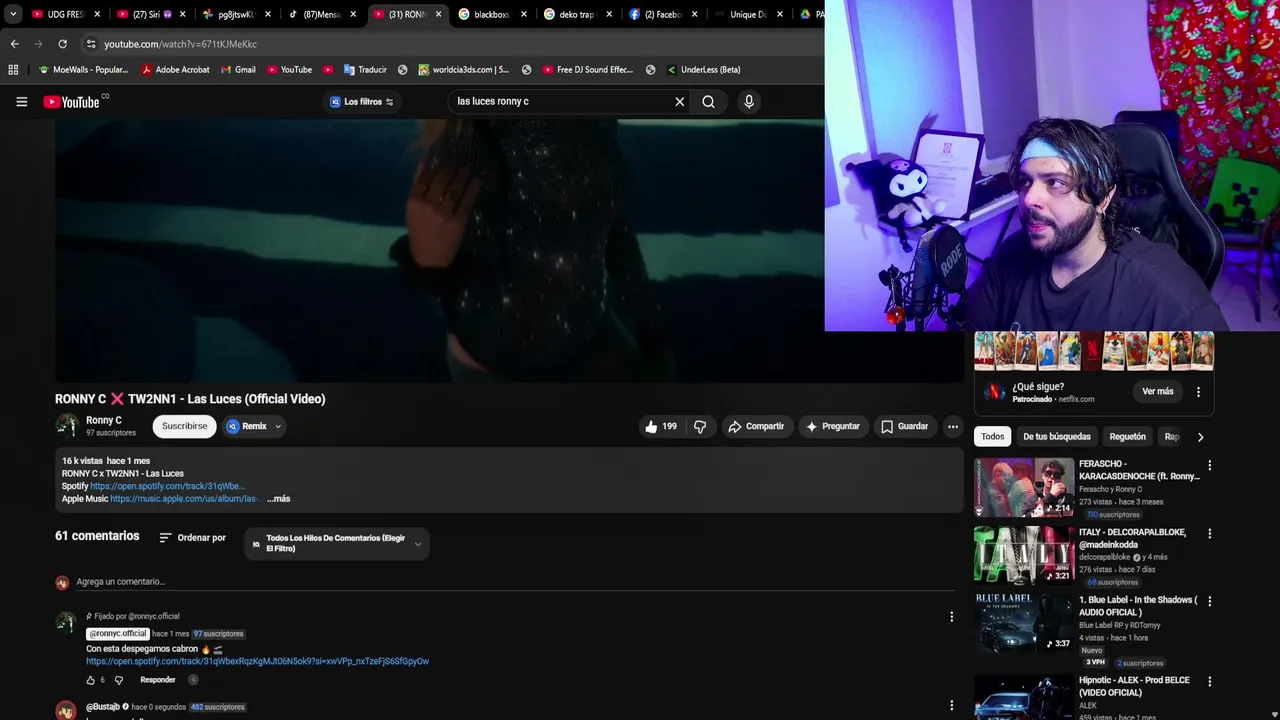
Task: Open Ordenar por comment sorting
Action: (x=192, y=538)
